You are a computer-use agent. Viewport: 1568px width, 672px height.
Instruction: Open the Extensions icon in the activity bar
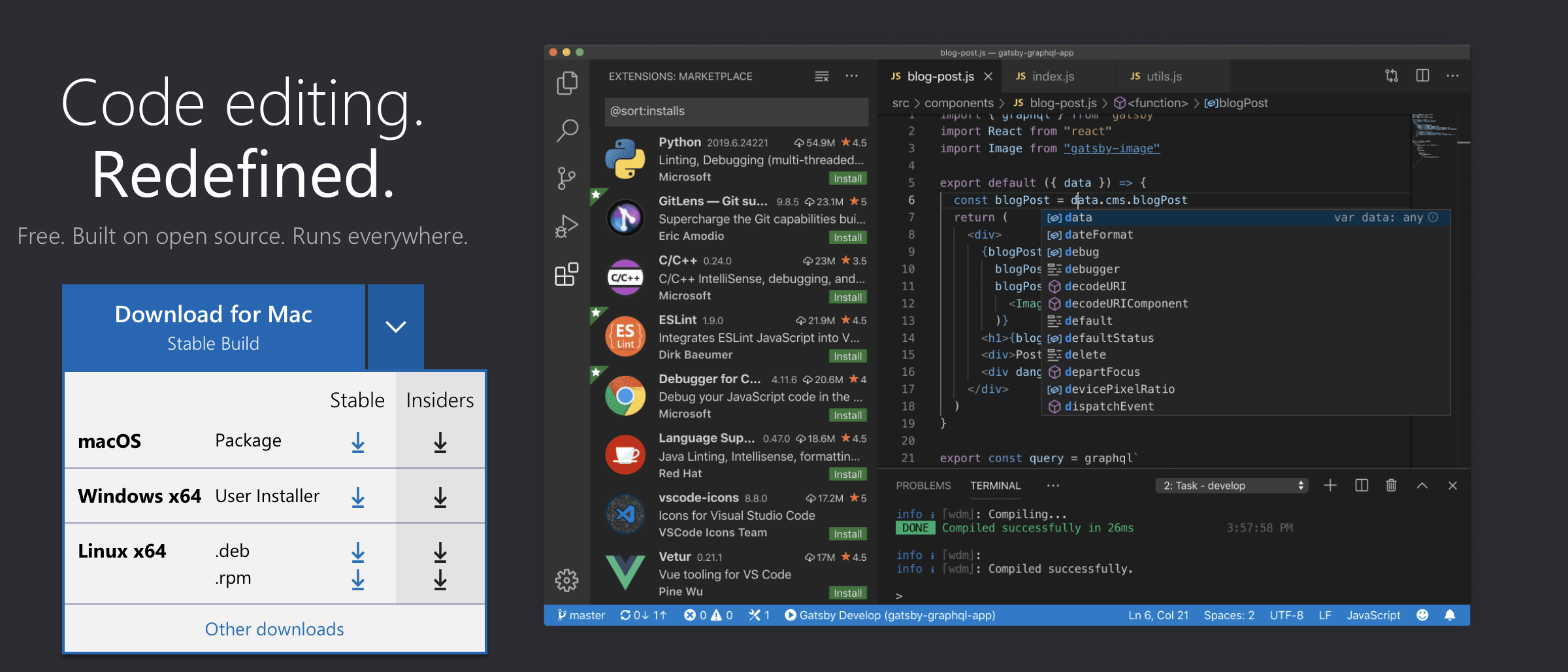(x=566, y=274)
